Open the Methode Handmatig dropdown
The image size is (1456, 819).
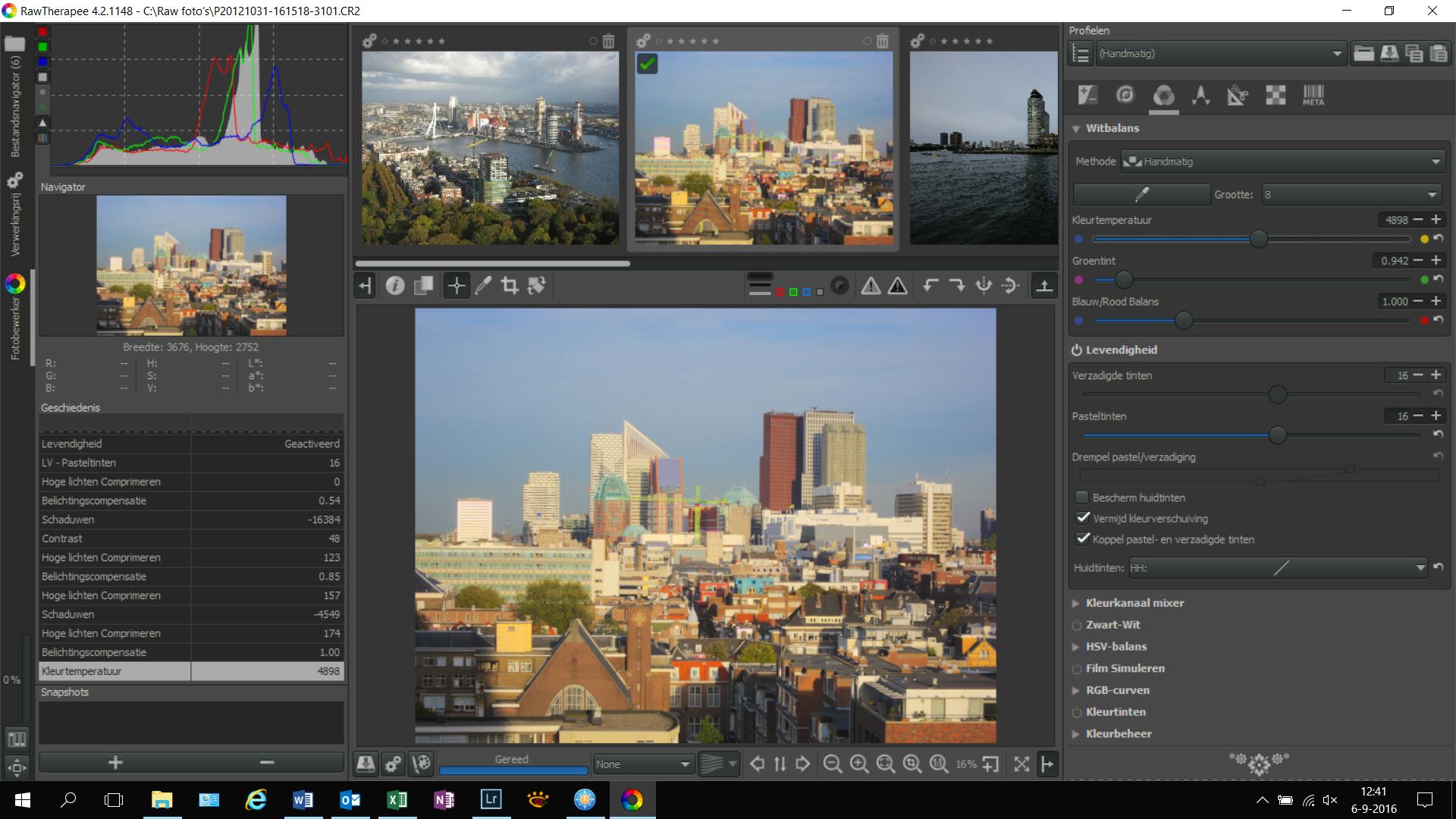point(1282,162)
